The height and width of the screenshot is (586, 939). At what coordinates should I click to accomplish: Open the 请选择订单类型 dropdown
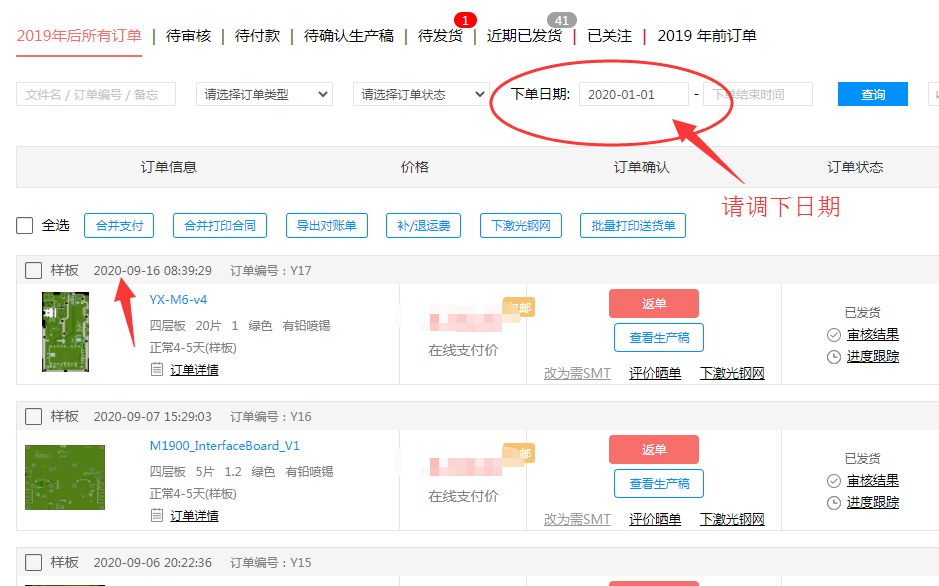pos(264,95)
